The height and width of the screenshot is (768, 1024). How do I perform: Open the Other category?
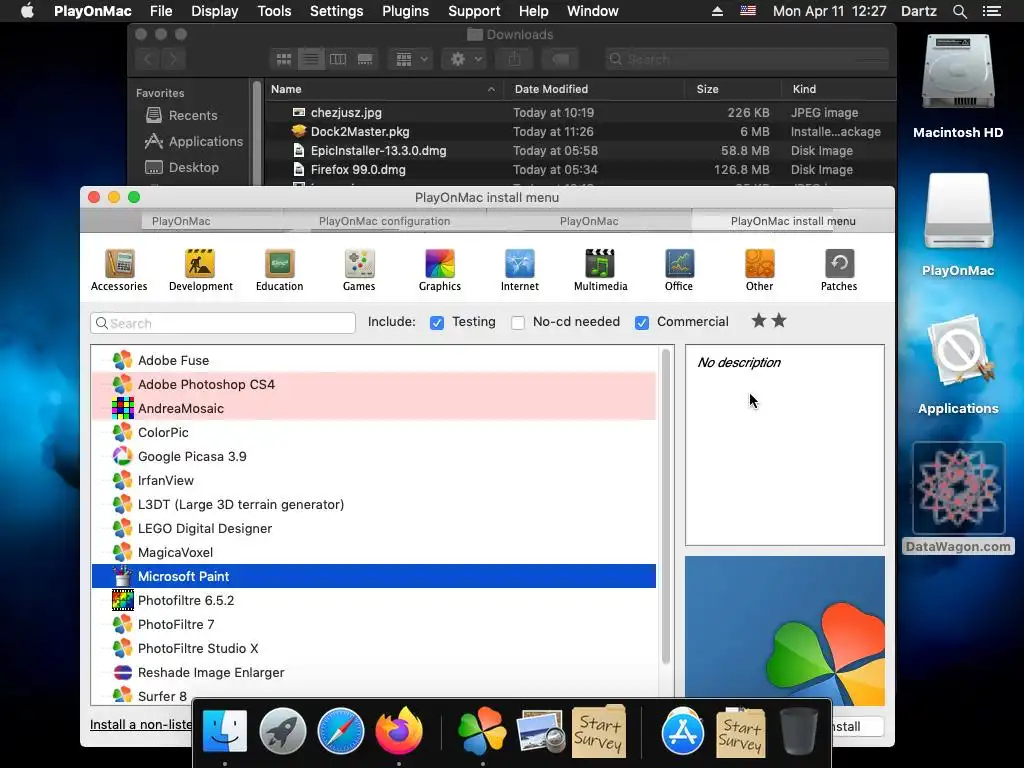tap(760, 270)
